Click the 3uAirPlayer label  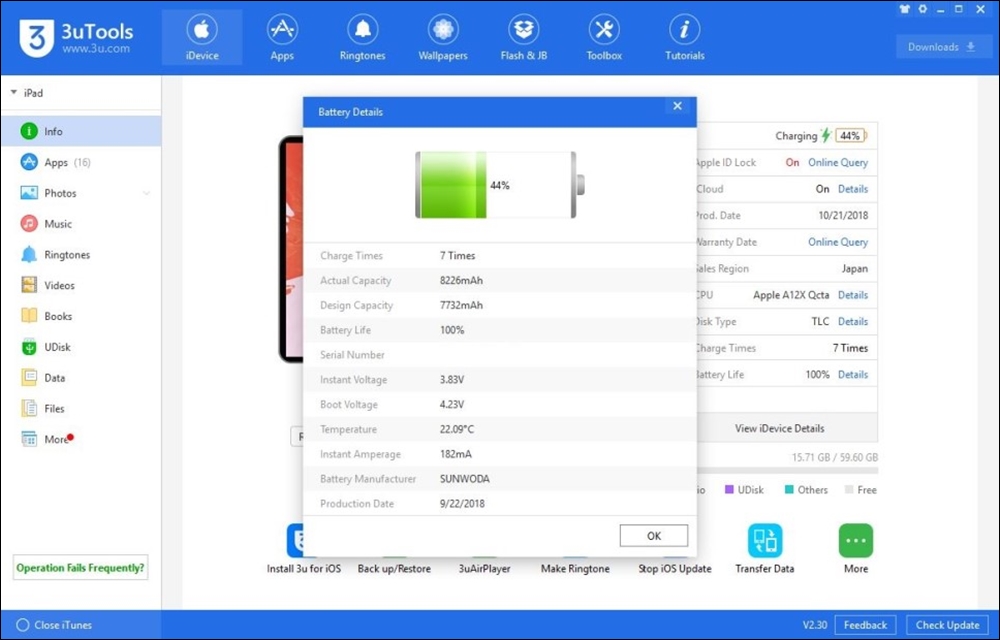point(485,569)
